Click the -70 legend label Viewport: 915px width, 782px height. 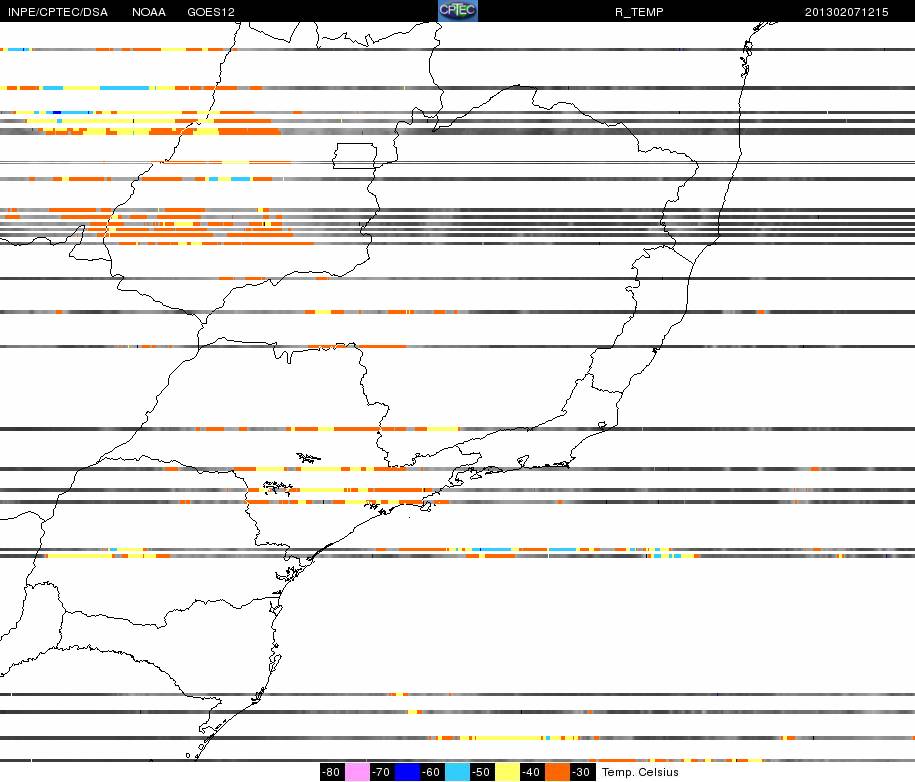tap(382, 772)
